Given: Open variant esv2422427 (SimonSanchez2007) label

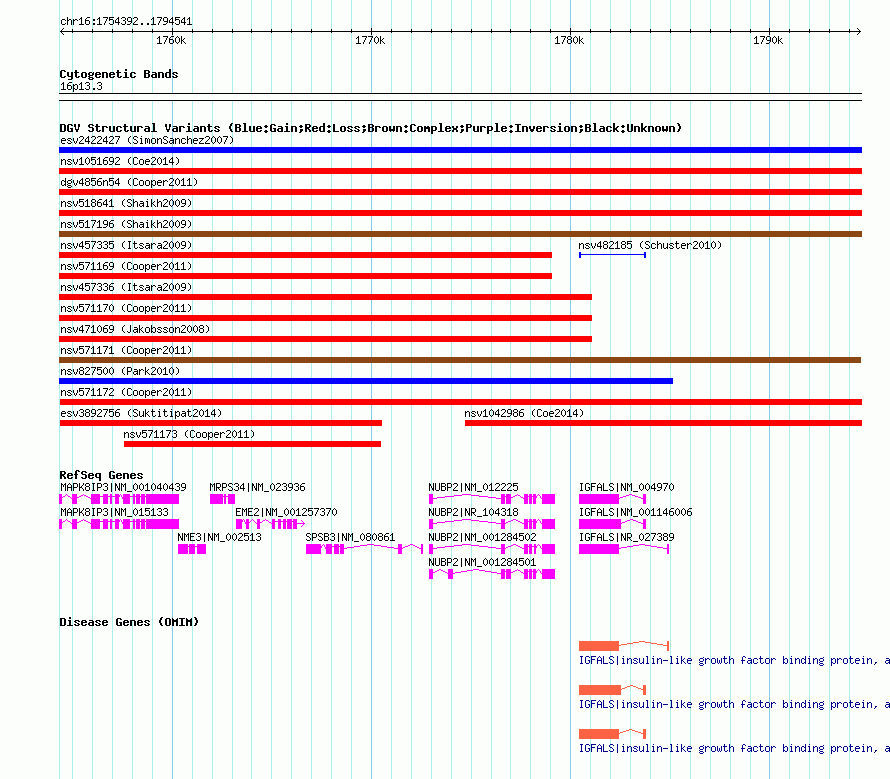Looking at the screenshot, I should (147, 140).
